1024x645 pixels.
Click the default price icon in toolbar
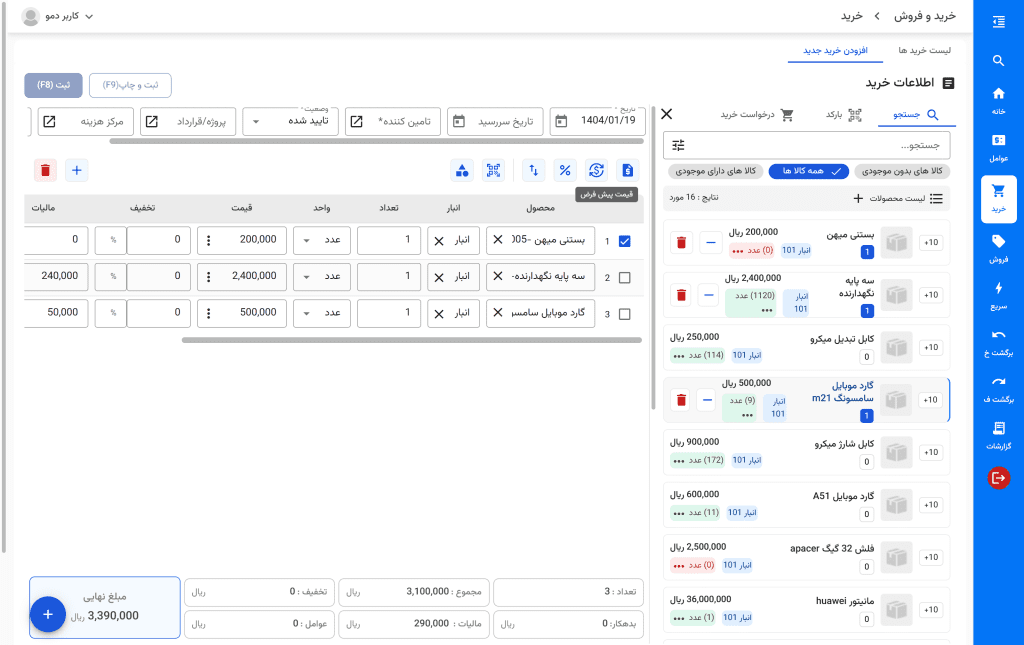tap(597, 170)
